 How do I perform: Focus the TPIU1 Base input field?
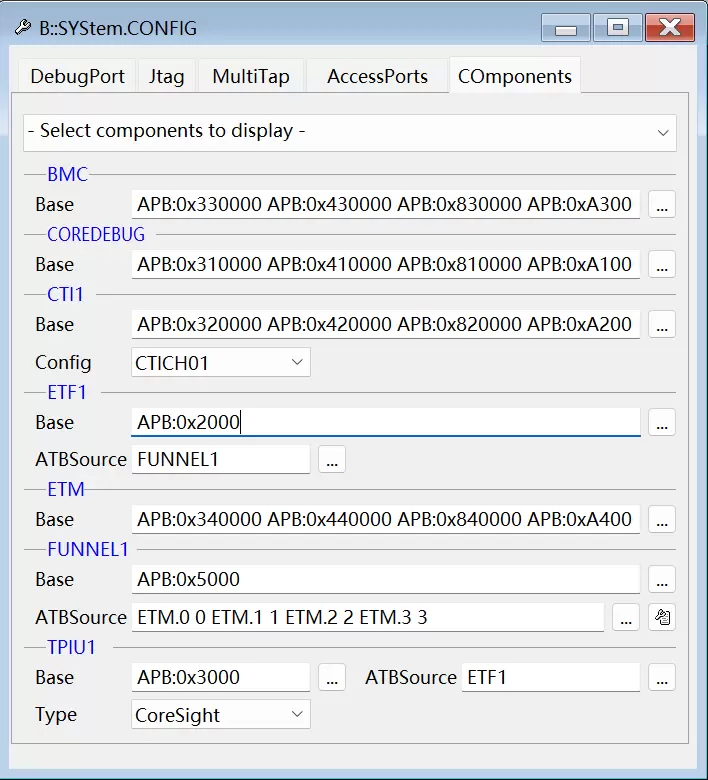pyautogui.click(x=221, y=678)
